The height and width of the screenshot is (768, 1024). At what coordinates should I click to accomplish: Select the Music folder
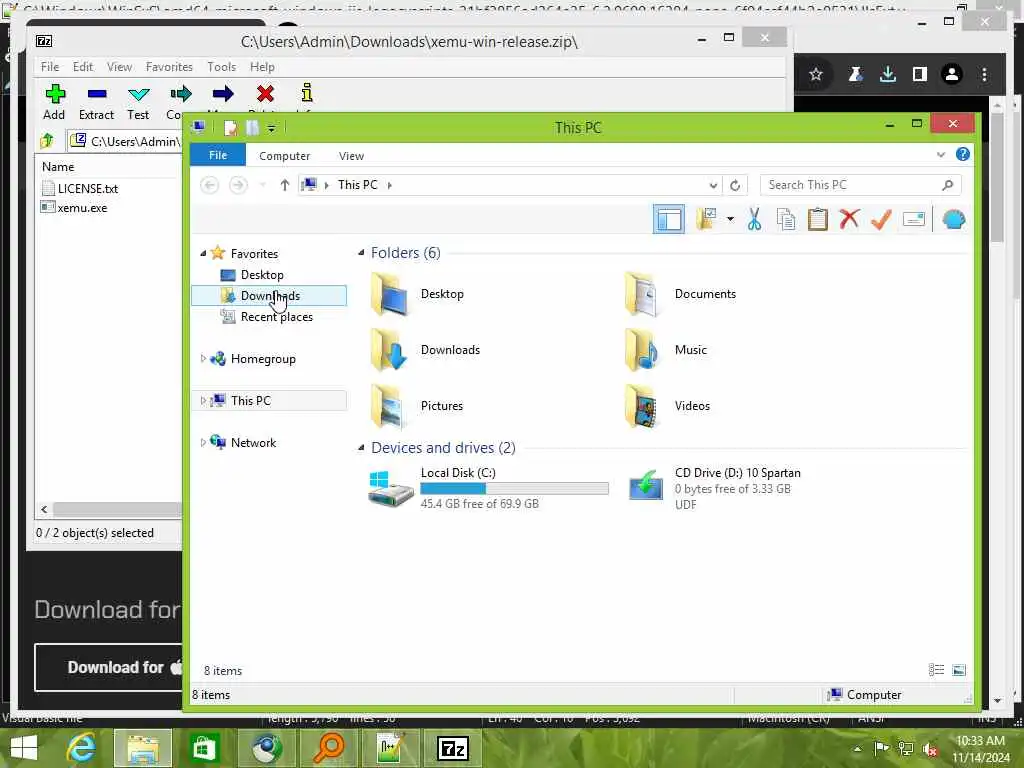(666, 350)
